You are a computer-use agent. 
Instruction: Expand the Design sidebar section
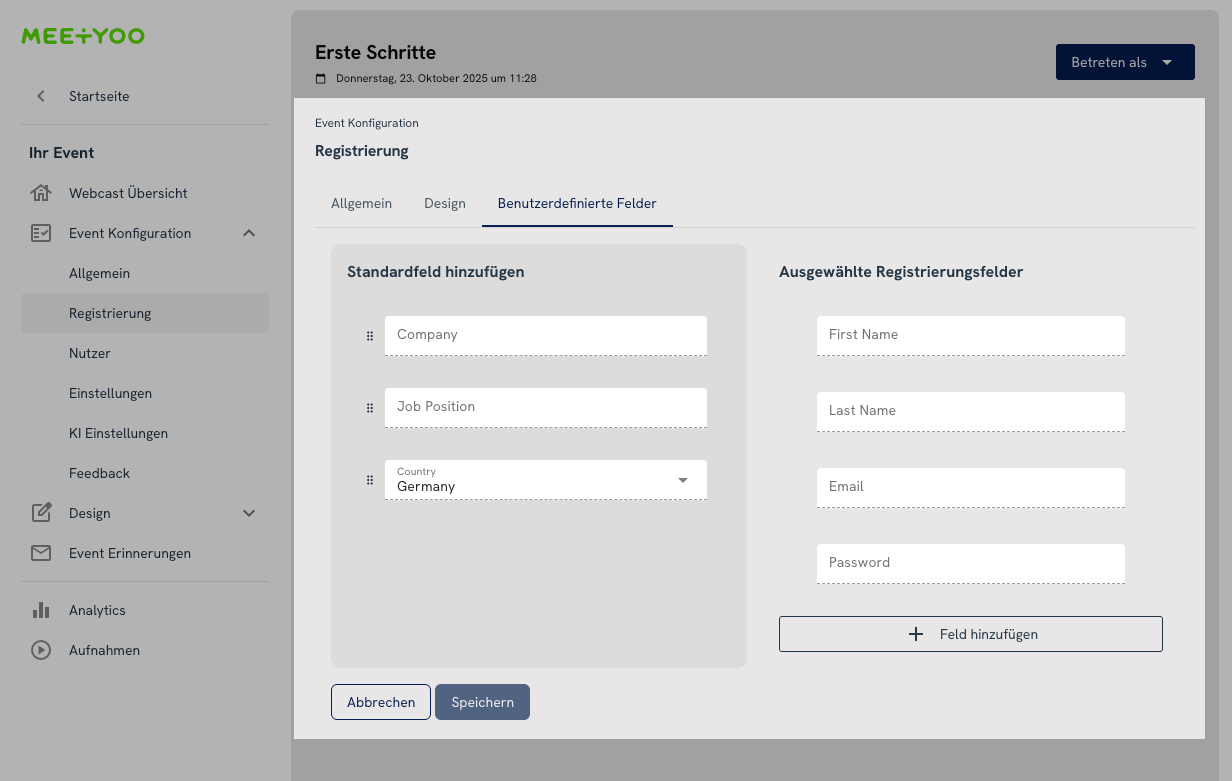click(249, 512)
